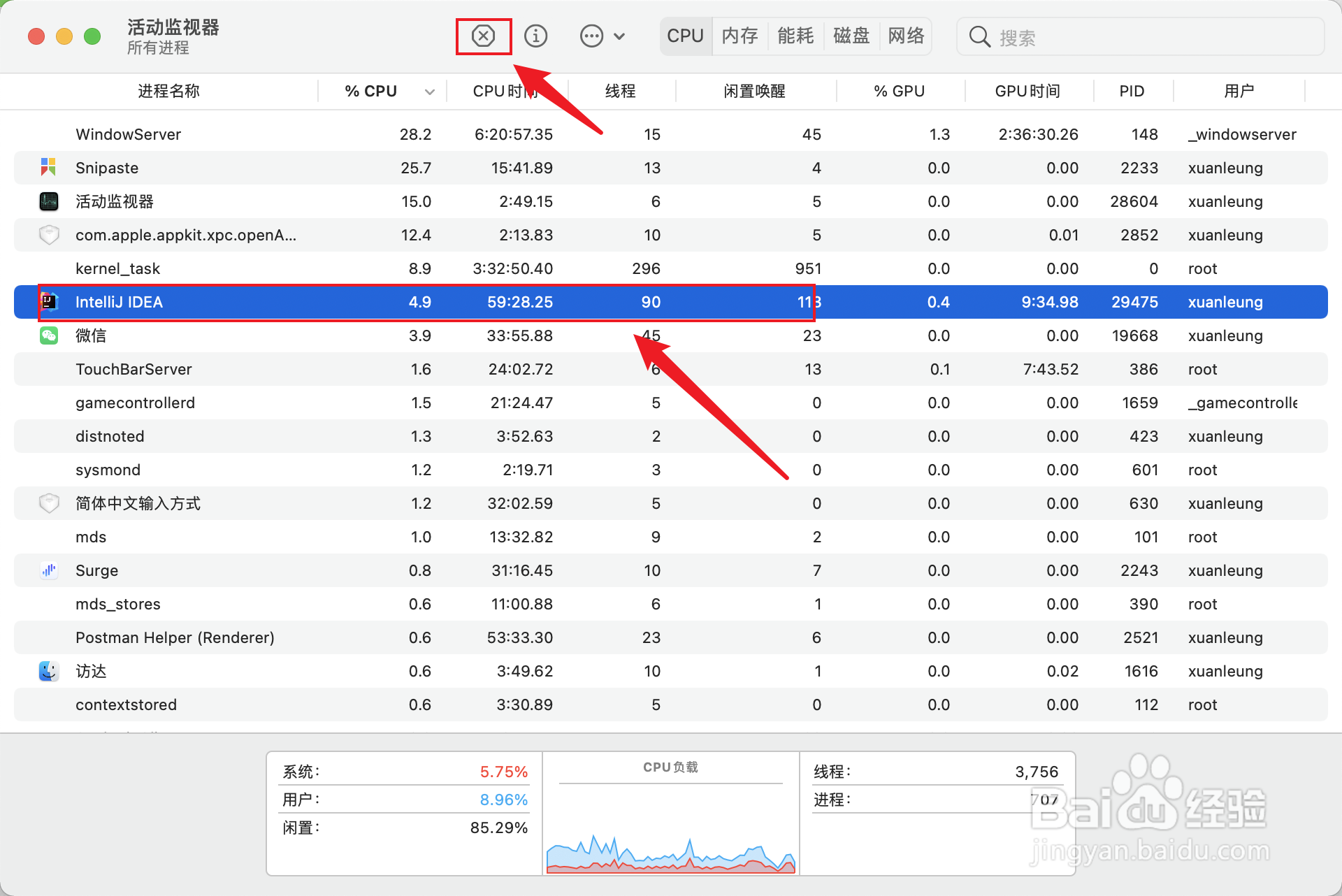1342x896 pixels.
Task: Click the Surge app icon
Action: pyautogui.click(x=49, y=570)
